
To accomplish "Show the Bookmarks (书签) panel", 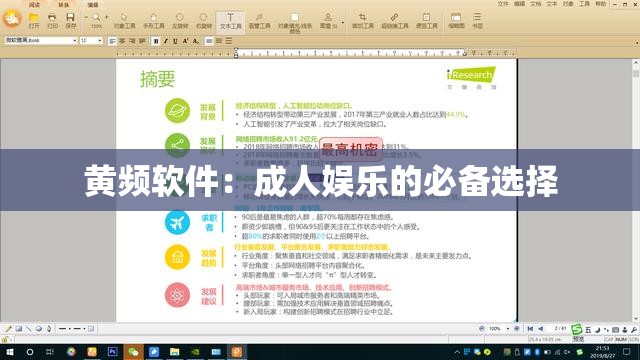I will (477, 20).
